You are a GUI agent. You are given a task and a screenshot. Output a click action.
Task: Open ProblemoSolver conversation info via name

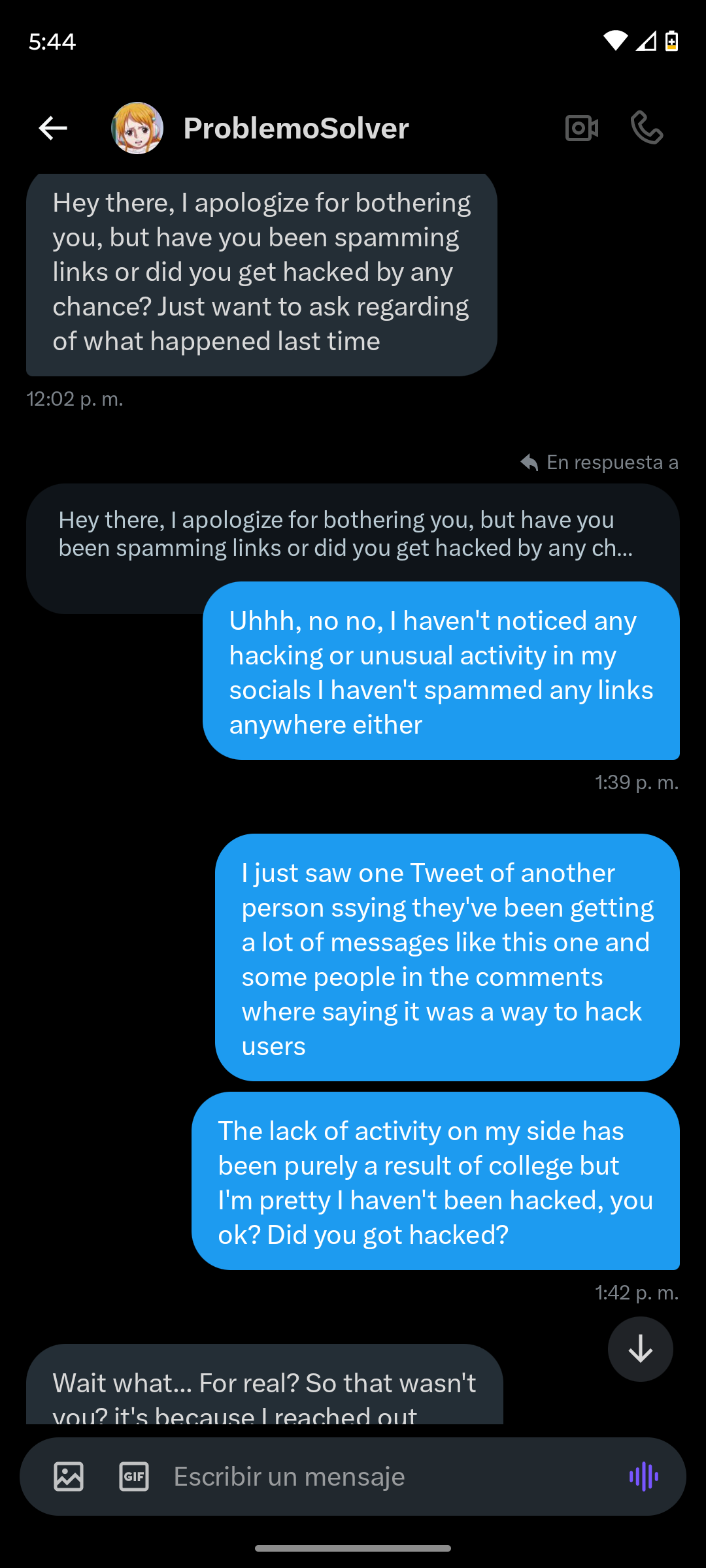coord(296,128)
